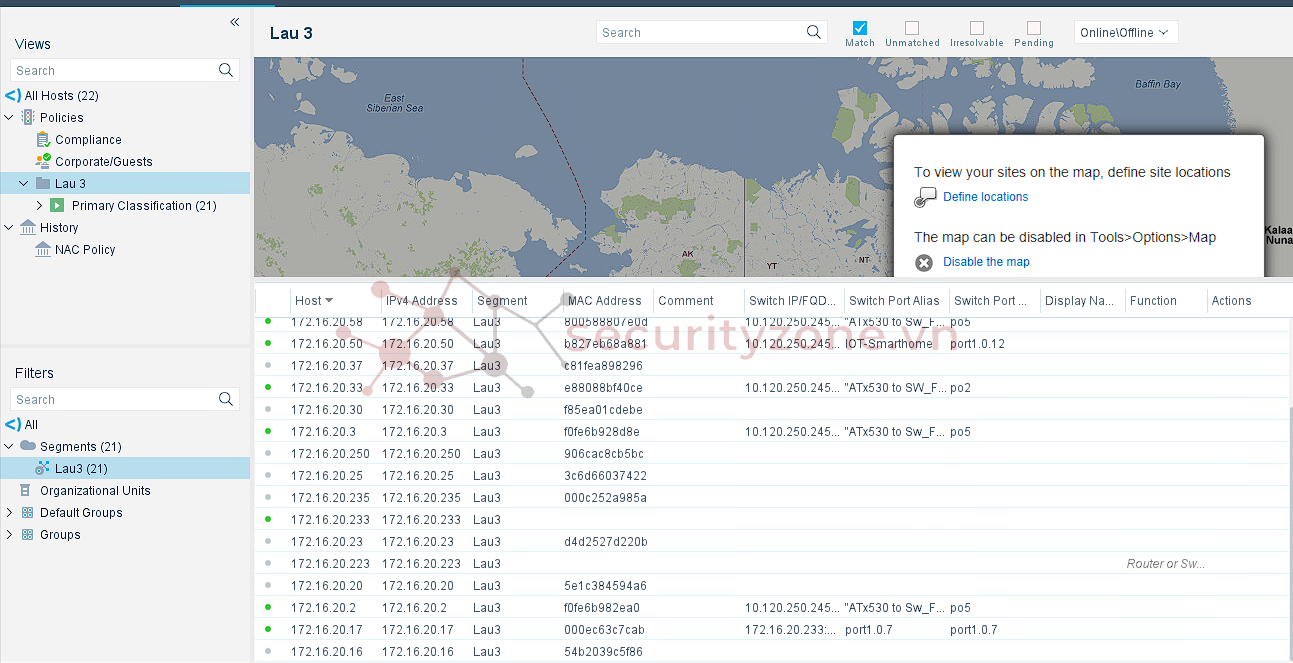Select the All filter icon
The height and width of the screenshot is (663, 1293).
tap(13, 425)
